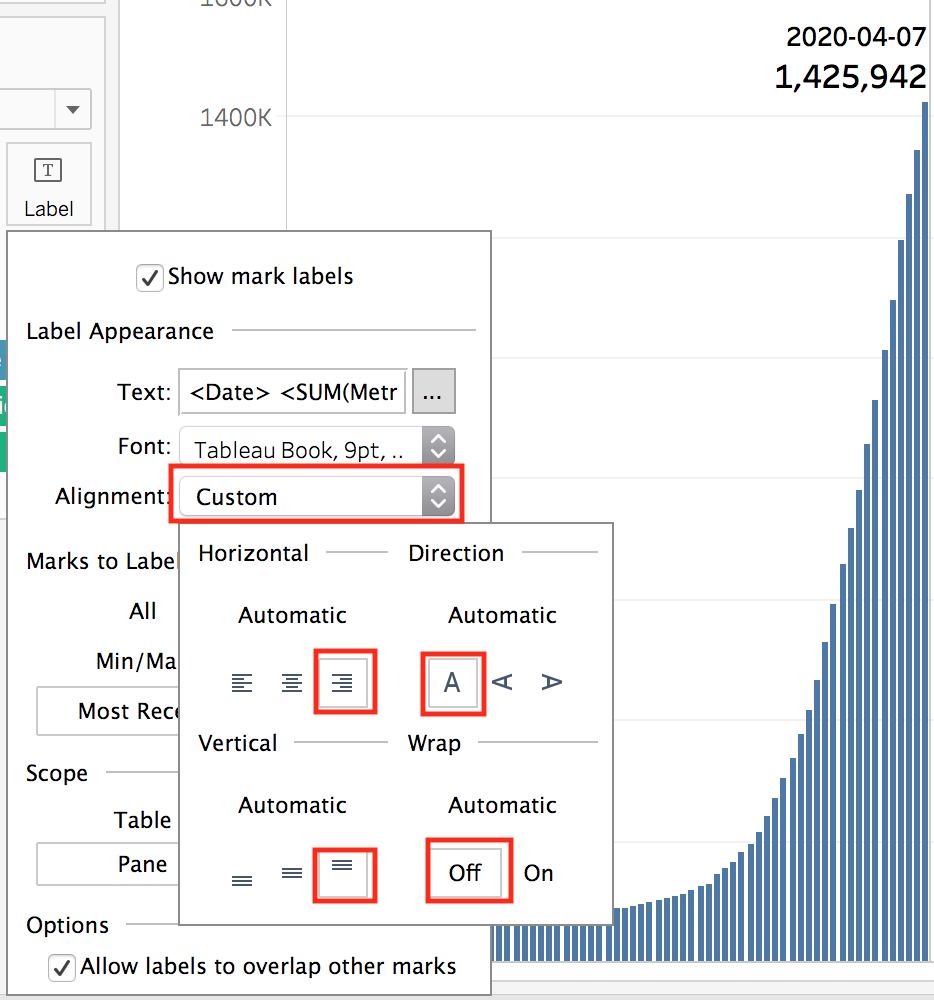934x1000 pixels.
Task: Select middle vertical alignment icon
Action: point(292,873)
